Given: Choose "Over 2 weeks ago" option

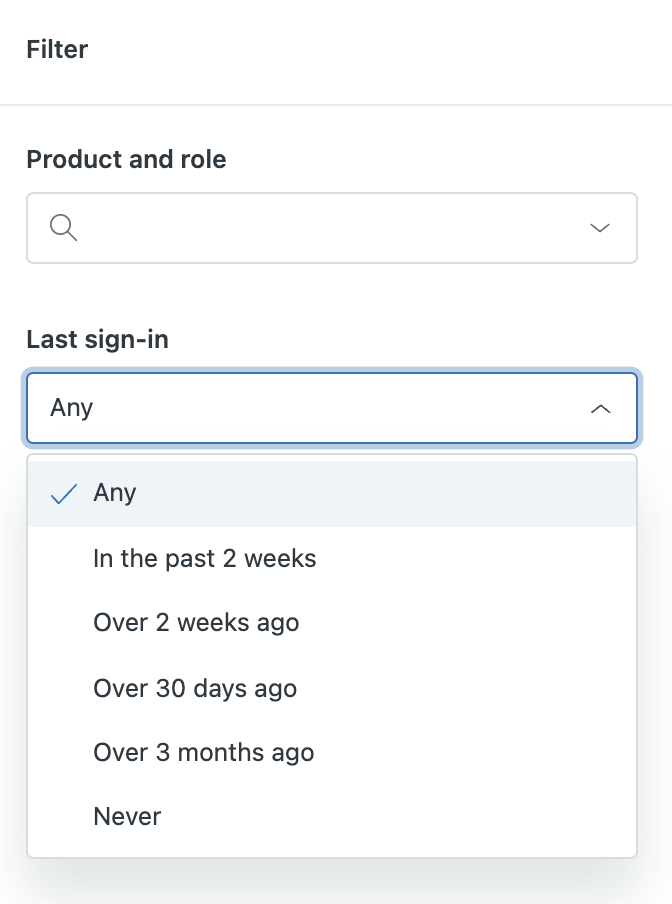Looking at the screenshot, I should [x=196, y=623].
